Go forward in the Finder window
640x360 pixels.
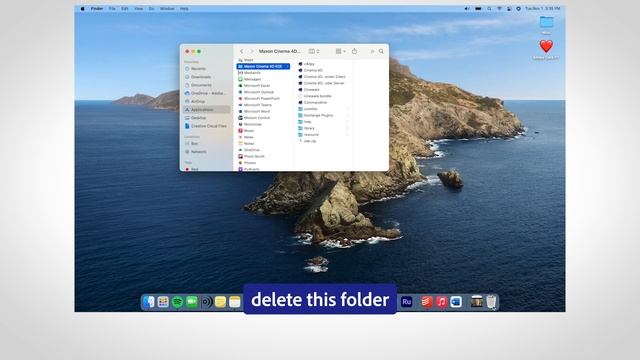coord(251,51)
